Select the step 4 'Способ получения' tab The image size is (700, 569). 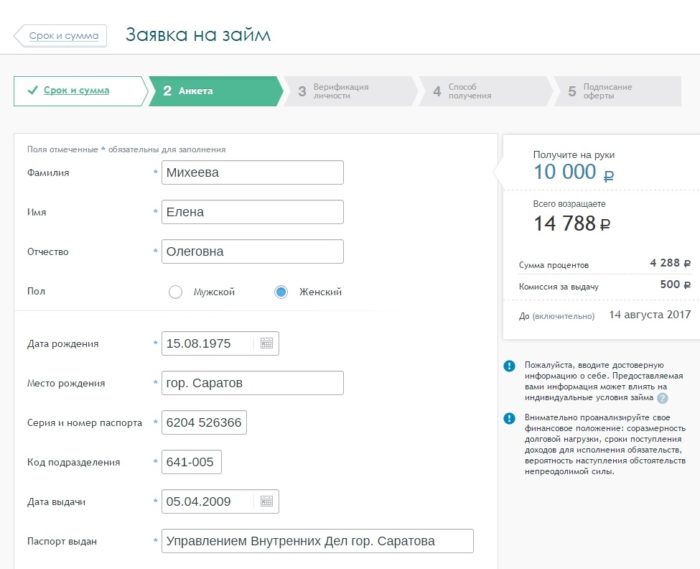click(485, 91)
